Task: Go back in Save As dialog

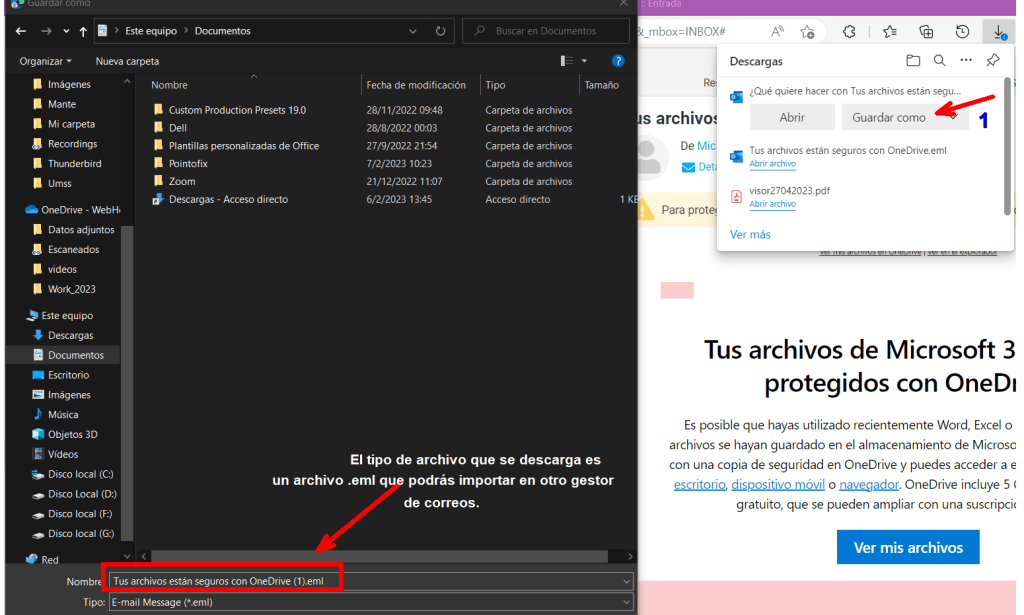Action: coord(21,31)
